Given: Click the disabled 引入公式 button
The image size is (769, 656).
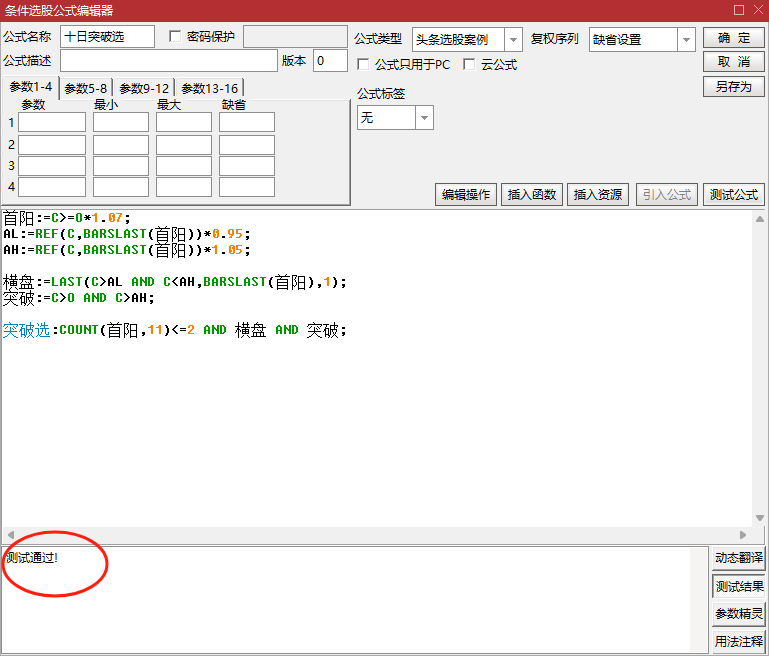Looking at the screenshot, I should [666, 195].
